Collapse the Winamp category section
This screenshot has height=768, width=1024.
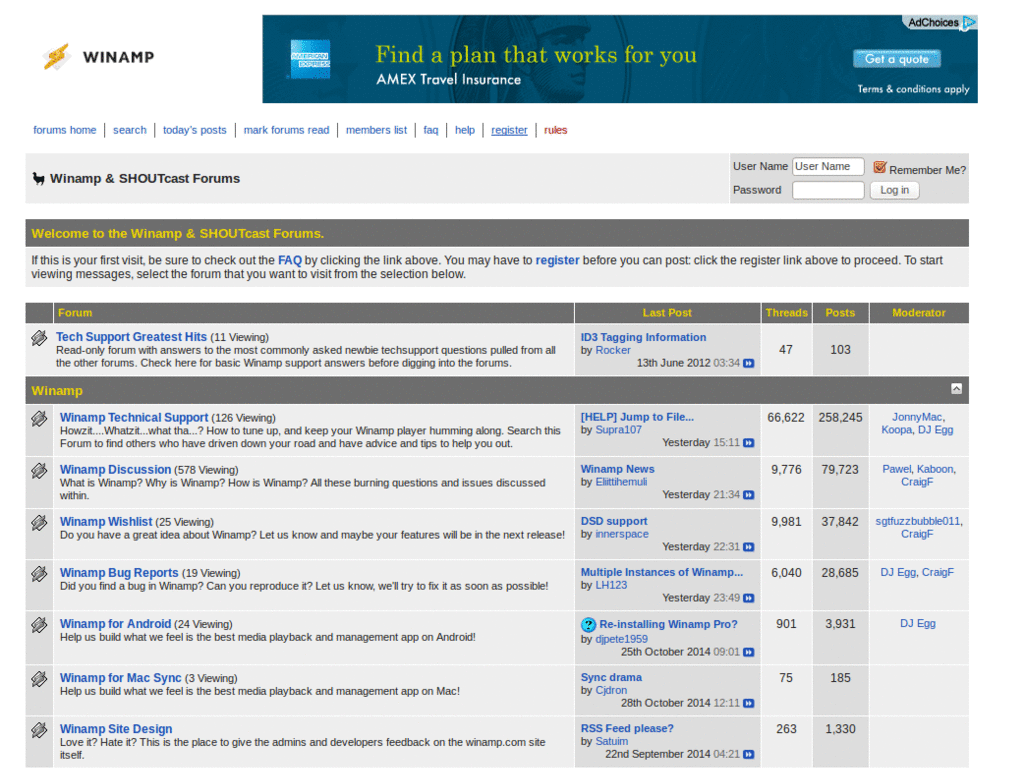956,389
